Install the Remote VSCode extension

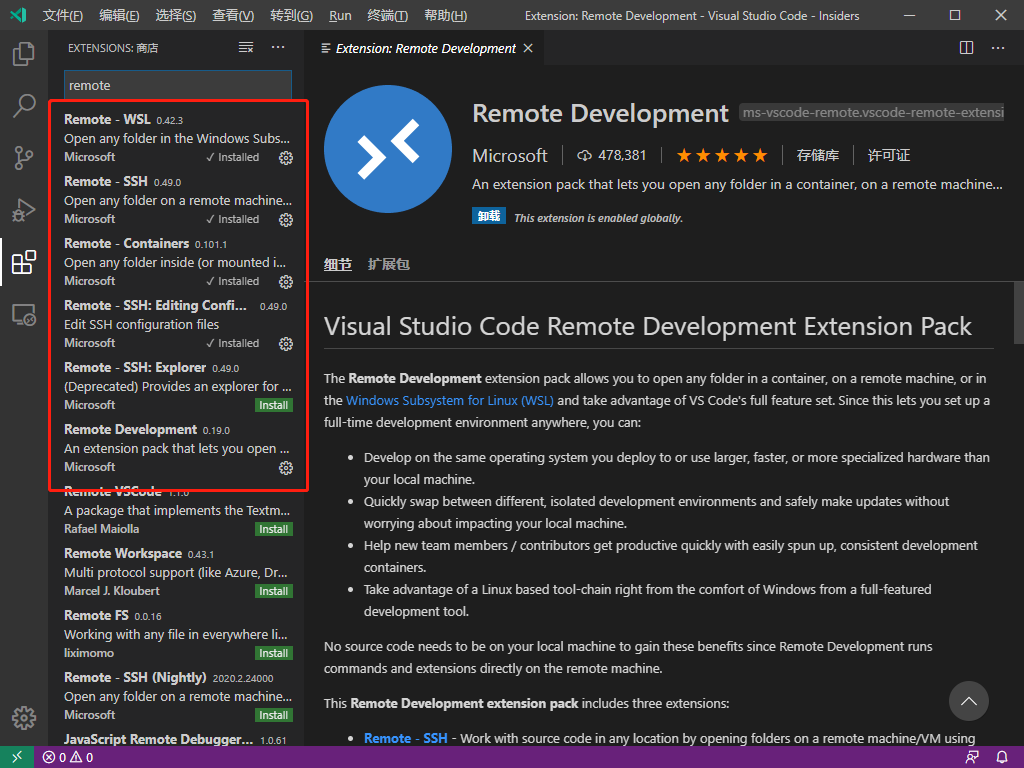[274, 529]
